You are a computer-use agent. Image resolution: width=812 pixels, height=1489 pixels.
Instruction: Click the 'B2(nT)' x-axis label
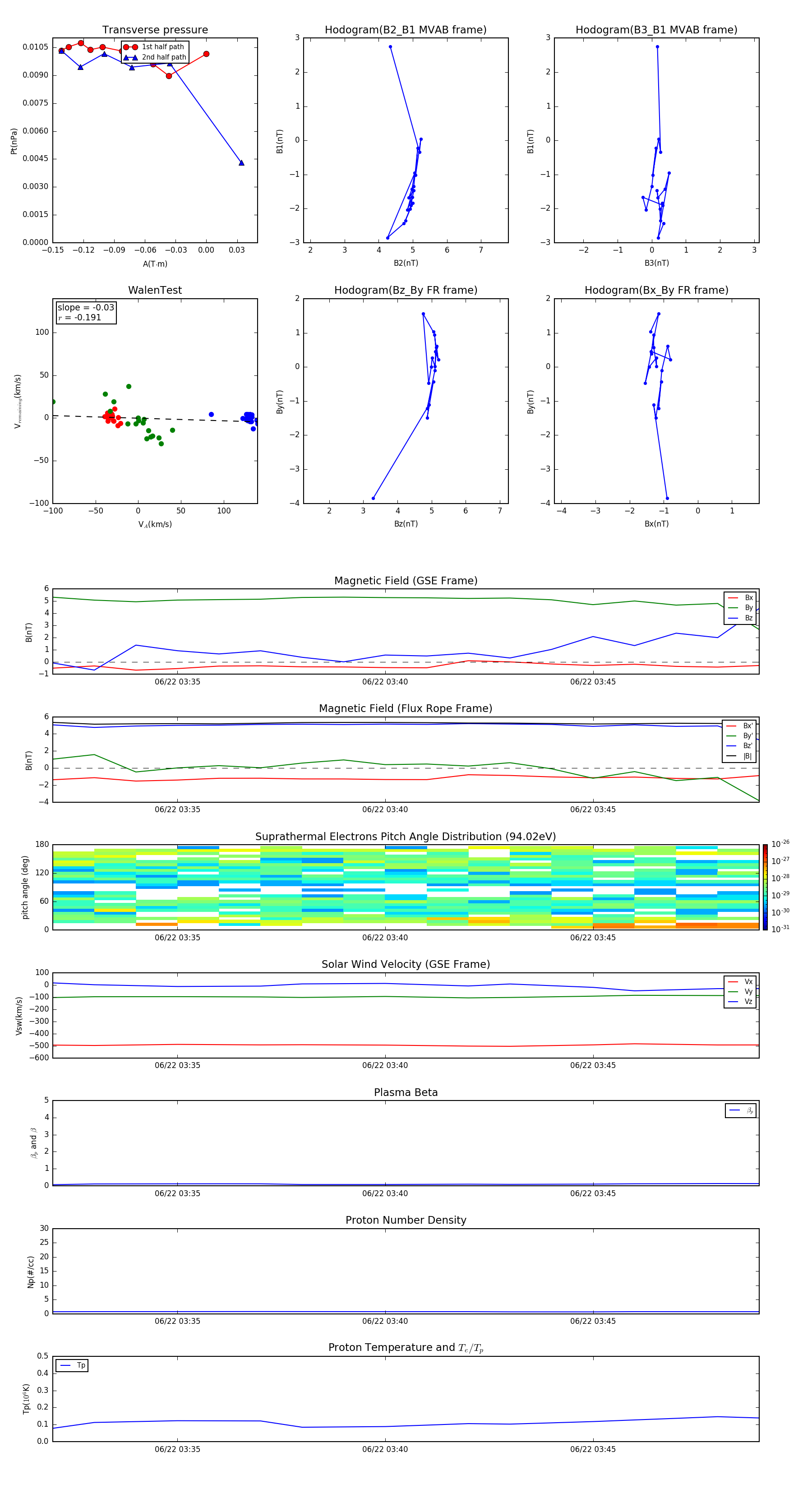[406, 263]
